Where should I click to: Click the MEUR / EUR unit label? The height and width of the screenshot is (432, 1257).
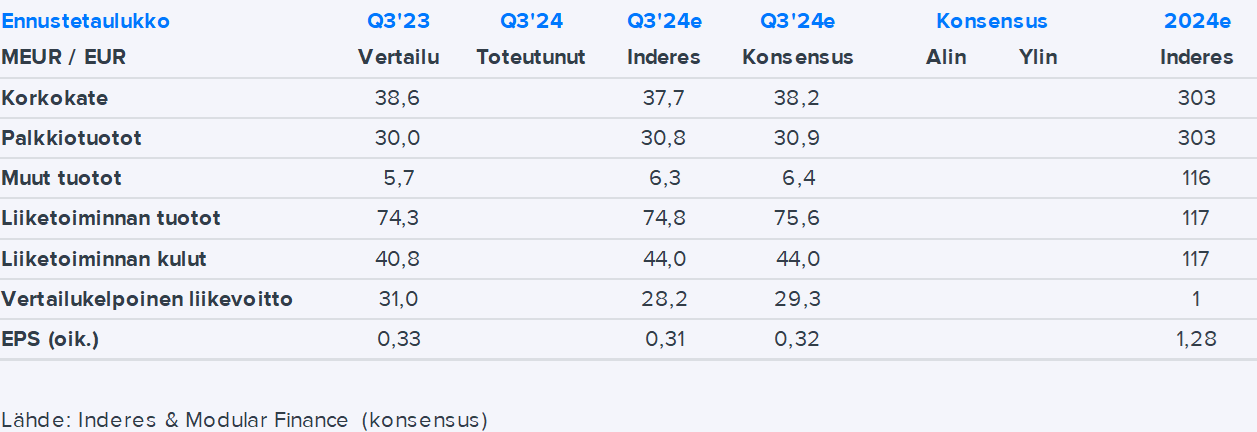point(64,57)
